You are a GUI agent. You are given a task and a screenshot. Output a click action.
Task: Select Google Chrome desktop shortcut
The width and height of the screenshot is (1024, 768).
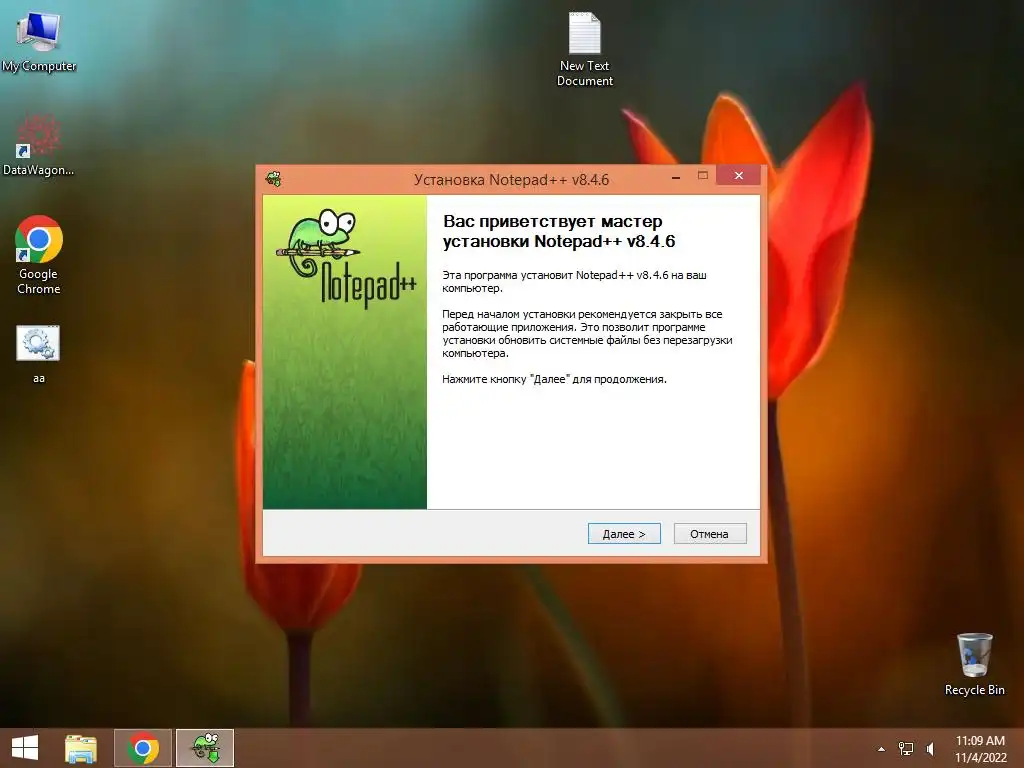[x=39, y=255]
